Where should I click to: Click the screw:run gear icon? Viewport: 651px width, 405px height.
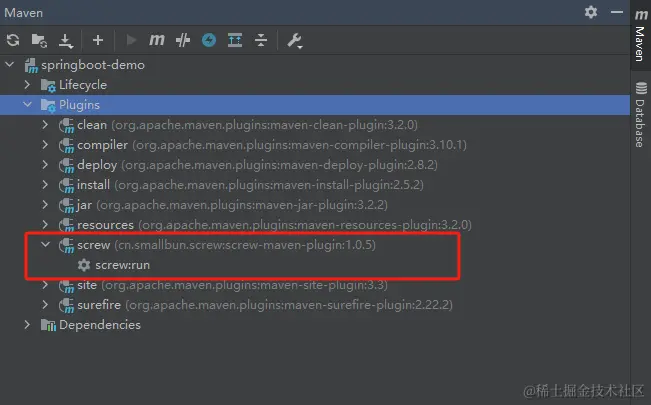84,265
